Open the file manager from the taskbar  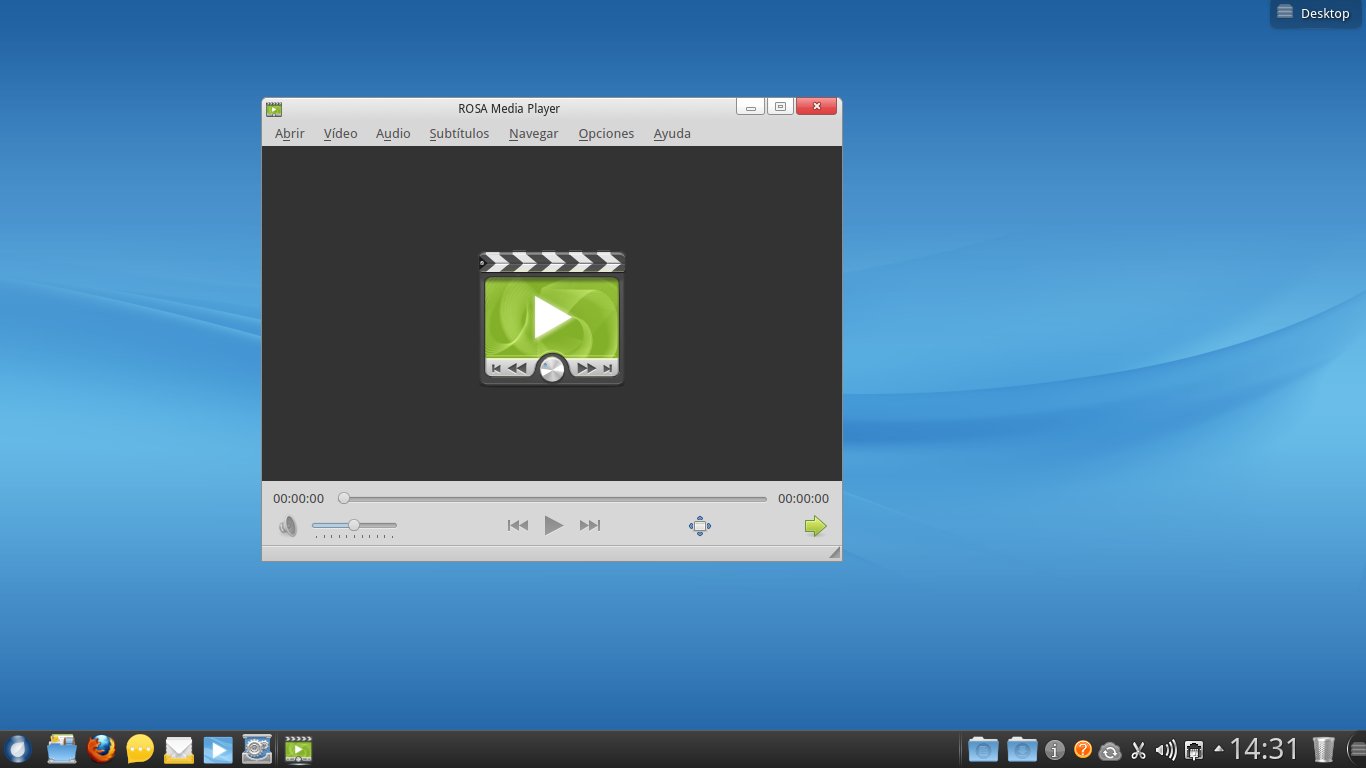click(62, 749)
